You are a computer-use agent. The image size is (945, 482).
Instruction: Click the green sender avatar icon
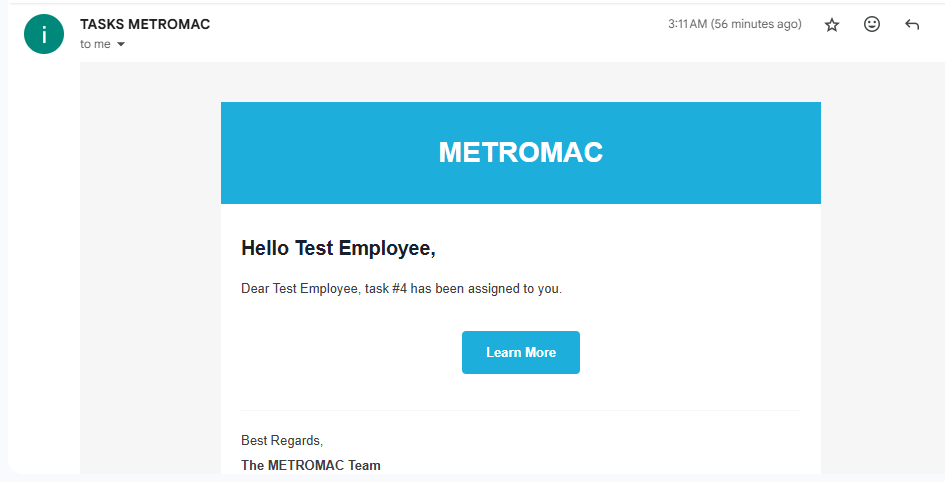44,35
